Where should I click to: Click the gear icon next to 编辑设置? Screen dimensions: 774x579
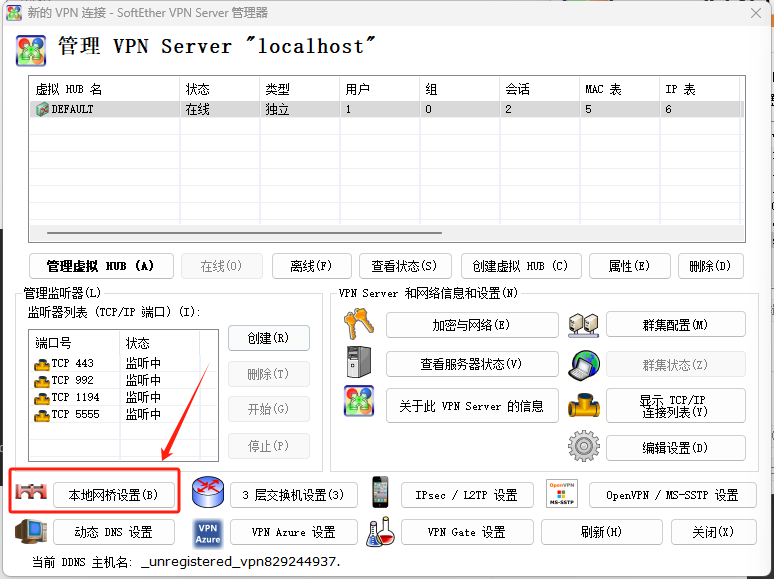[x=584, y=446]
